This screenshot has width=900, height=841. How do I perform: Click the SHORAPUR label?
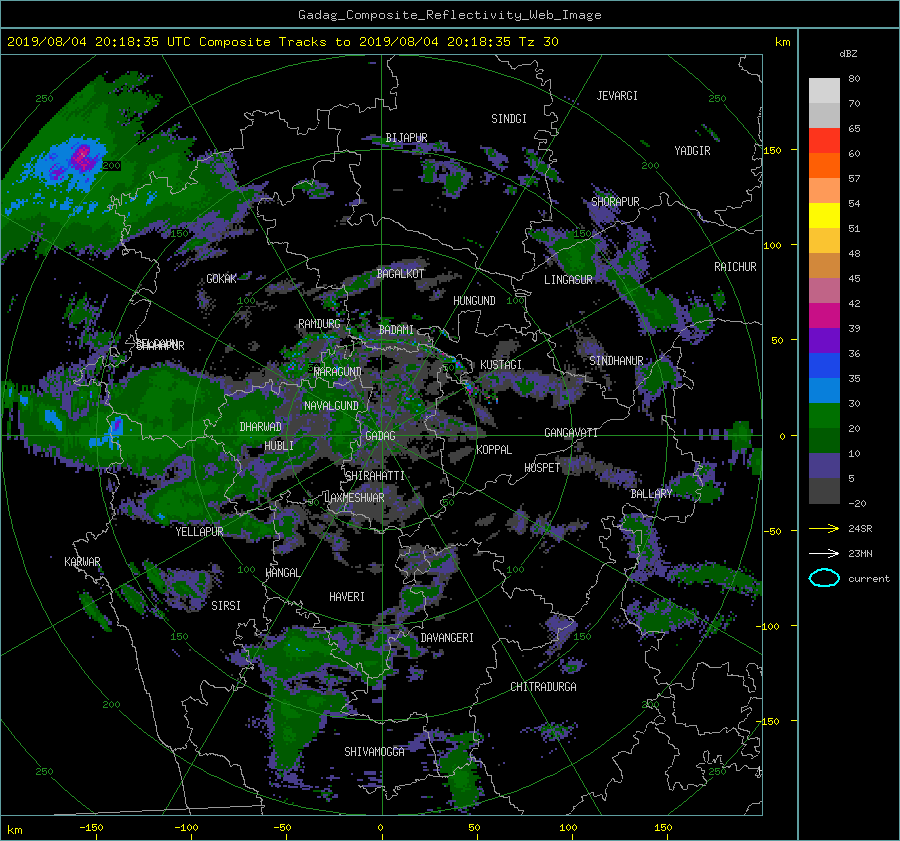pos(615,202)
